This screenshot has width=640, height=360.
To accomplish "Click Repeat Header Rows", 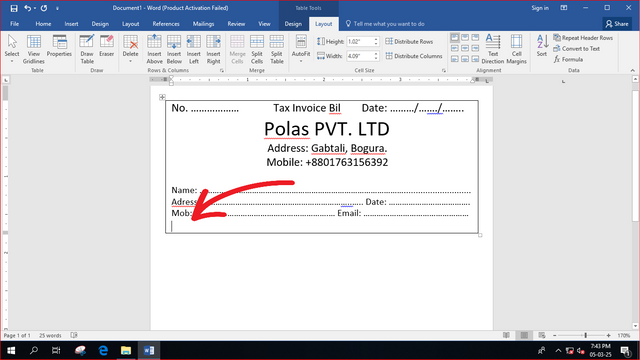I will [583, 38].
